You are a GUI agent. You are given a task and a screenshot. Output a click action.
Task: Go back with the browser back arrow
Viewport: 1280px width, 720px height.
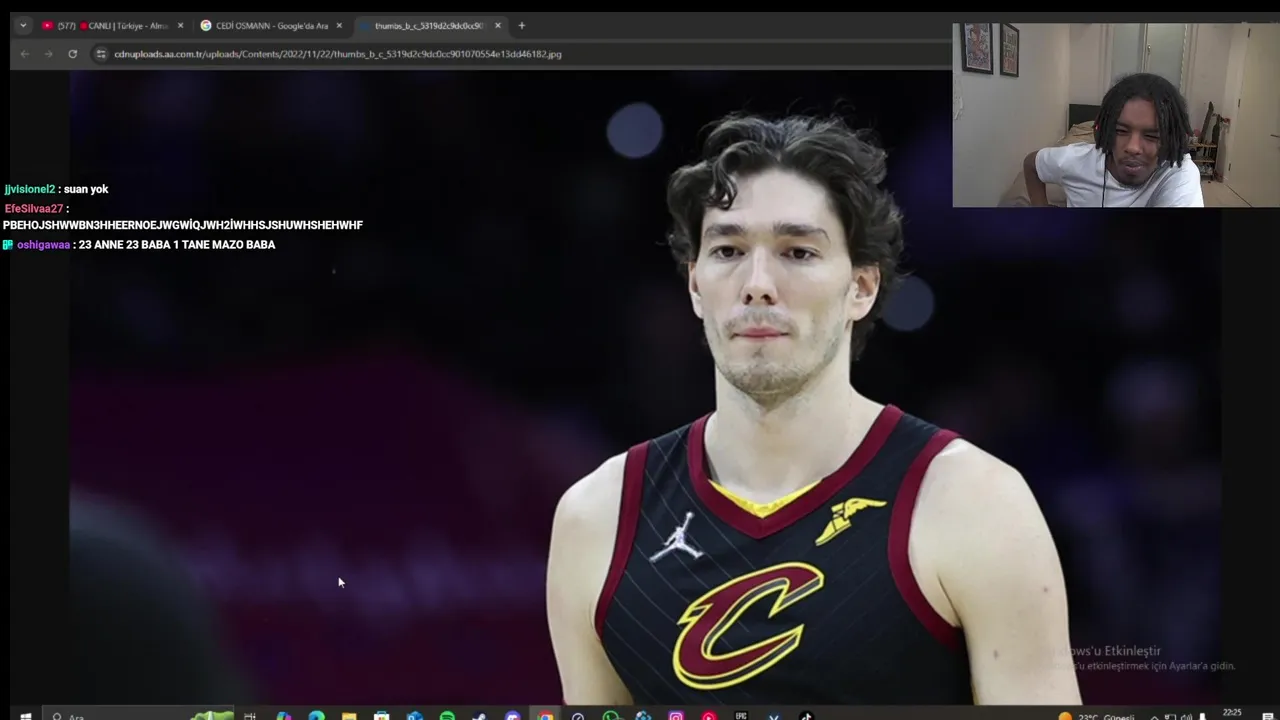tap(25, 54)
